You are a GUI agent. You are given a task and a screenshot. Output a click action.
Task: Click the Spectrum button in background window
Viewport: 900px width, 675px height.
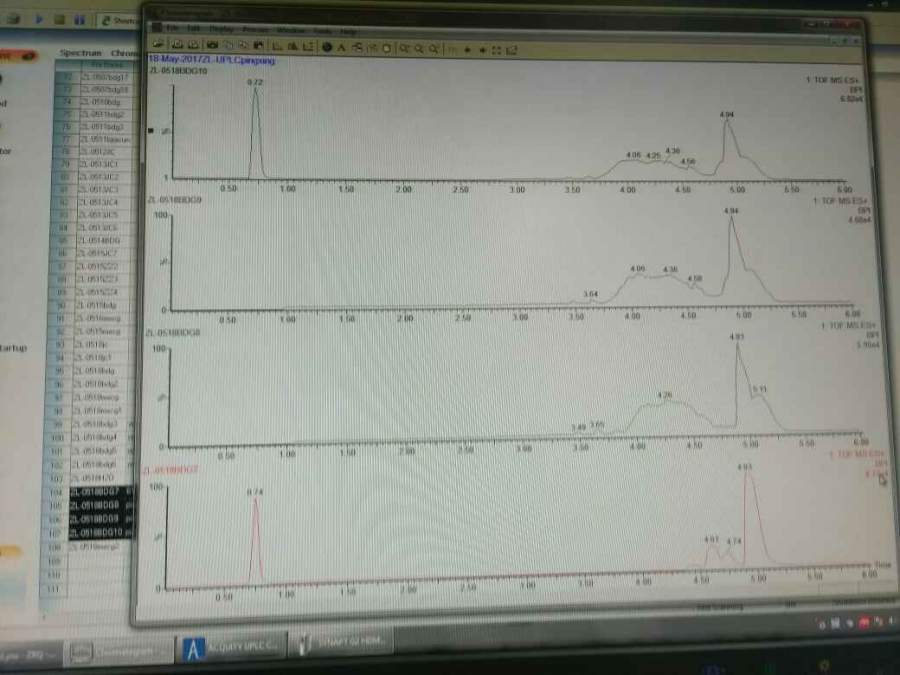80,53
